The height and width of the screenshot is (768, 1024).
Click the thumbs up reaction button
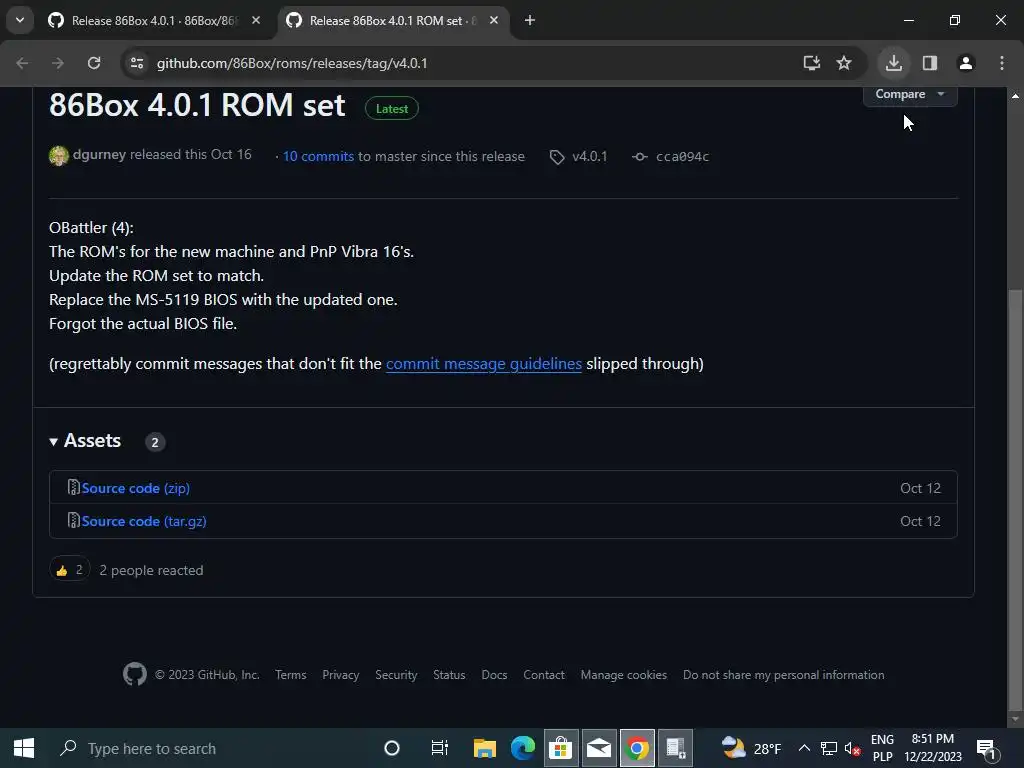[x=69, y=570]
